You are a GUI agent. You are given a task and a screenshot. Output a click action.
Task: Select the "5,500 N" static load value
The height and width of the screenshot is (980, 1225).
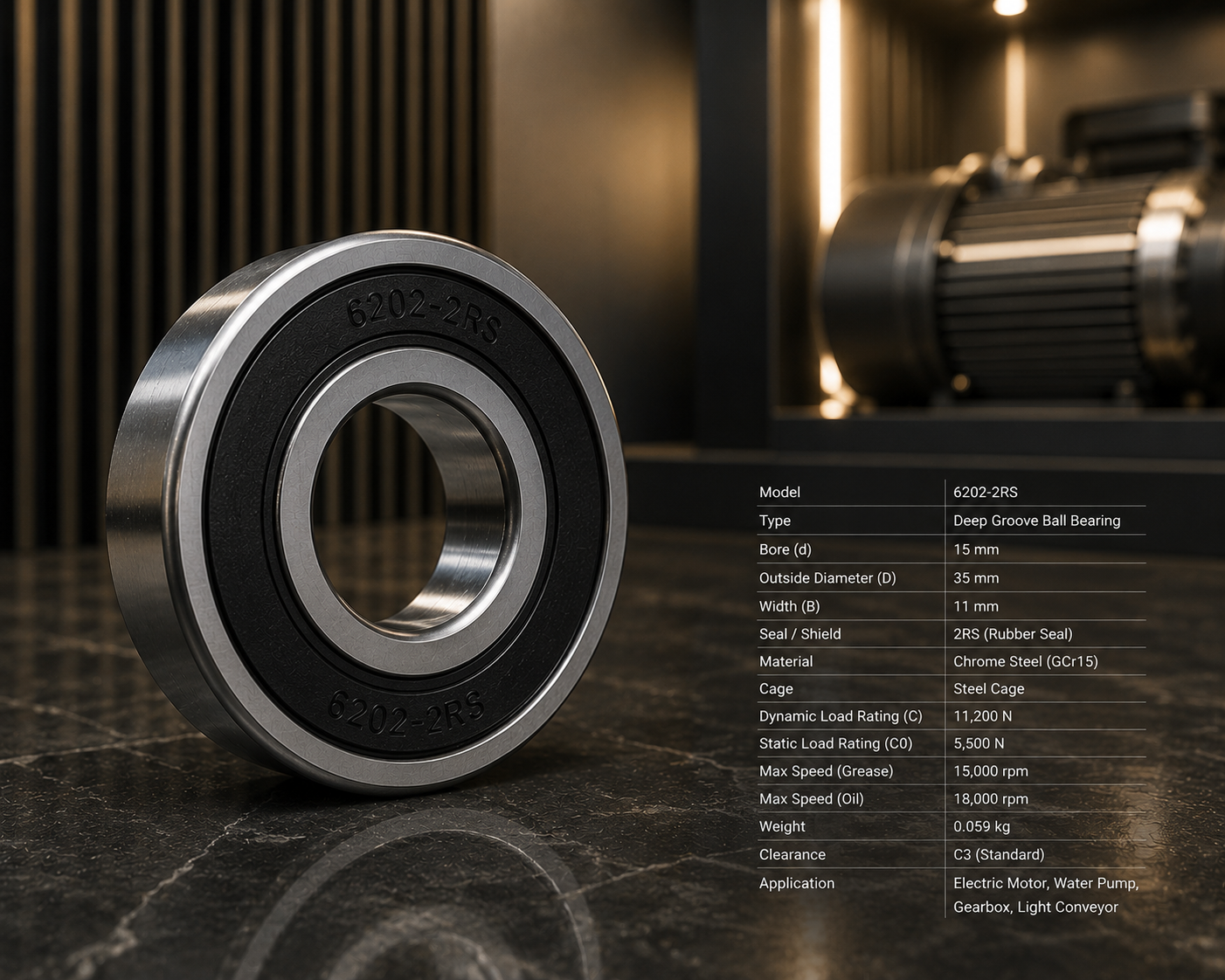coord(979,743)
